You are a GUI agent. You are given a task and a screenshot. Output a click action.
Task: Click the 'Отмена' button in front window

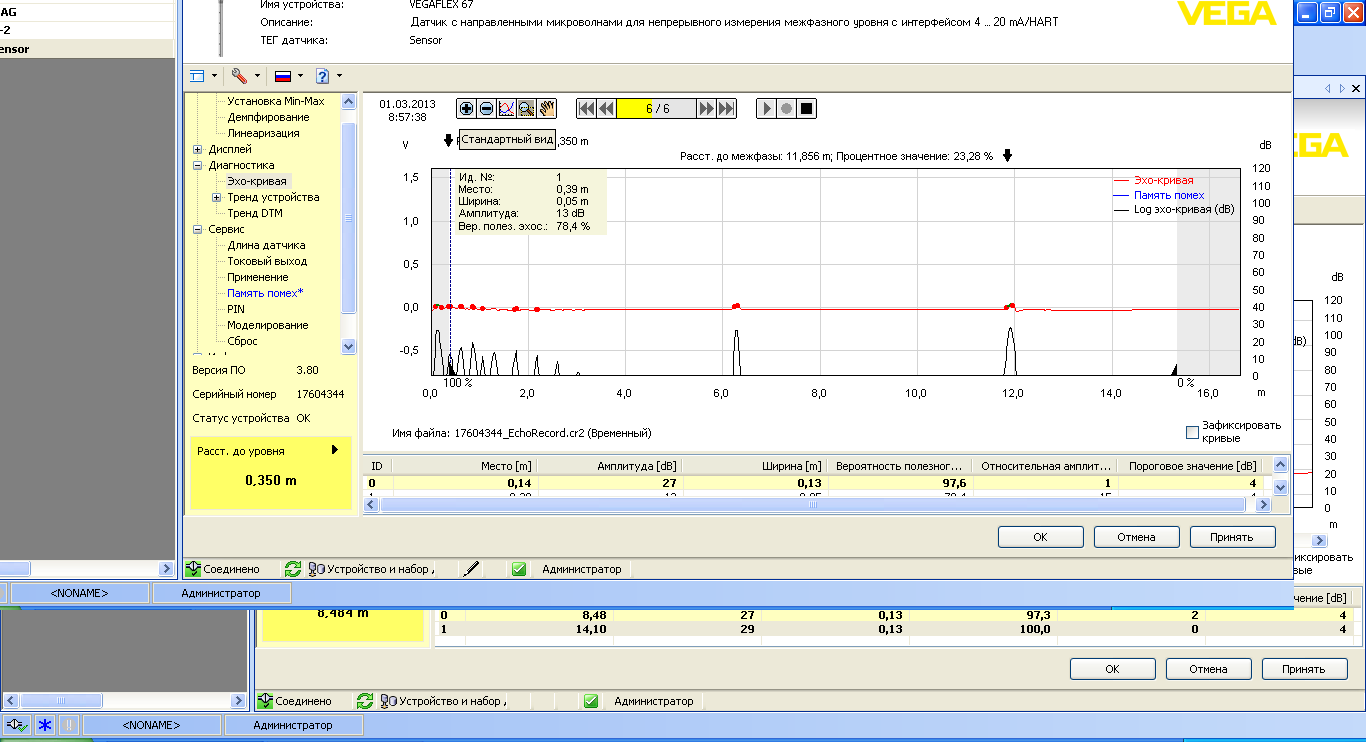(x=1136, y=537)
